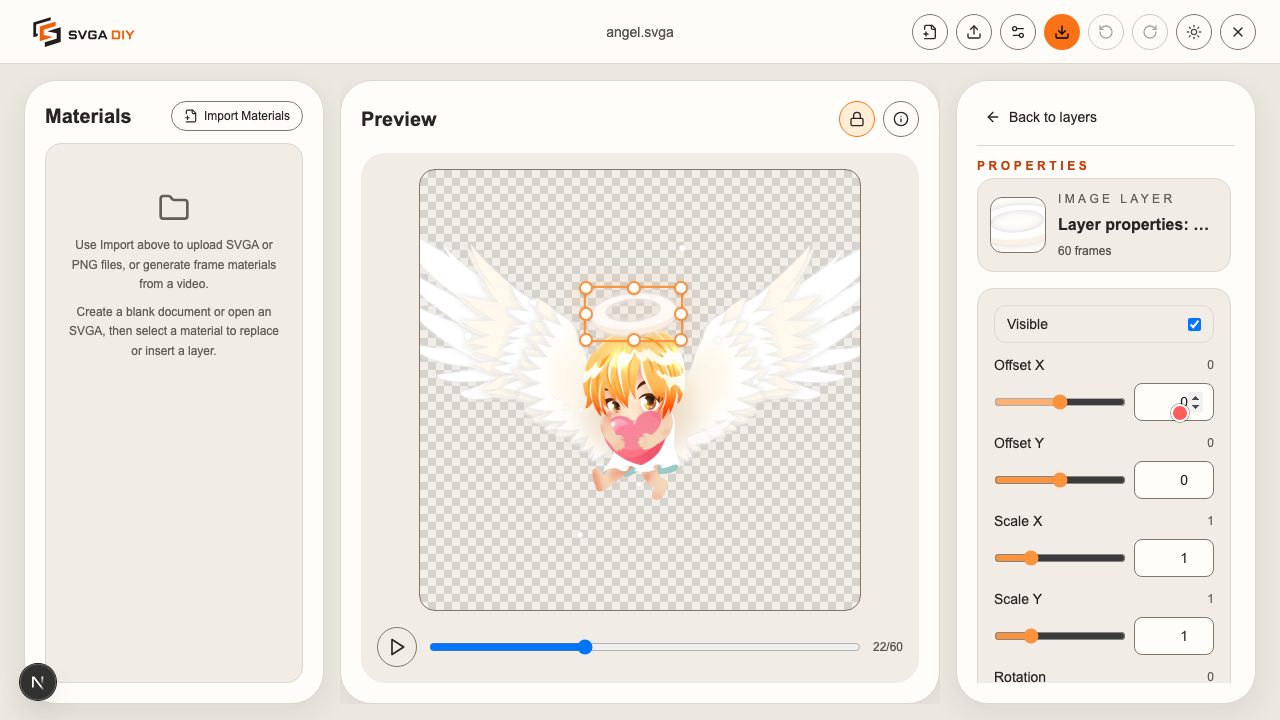This screenshot has height=720, width=1280.
Task: Decrease Offset X with the stepper down arrow
Action: point(1196,407)
